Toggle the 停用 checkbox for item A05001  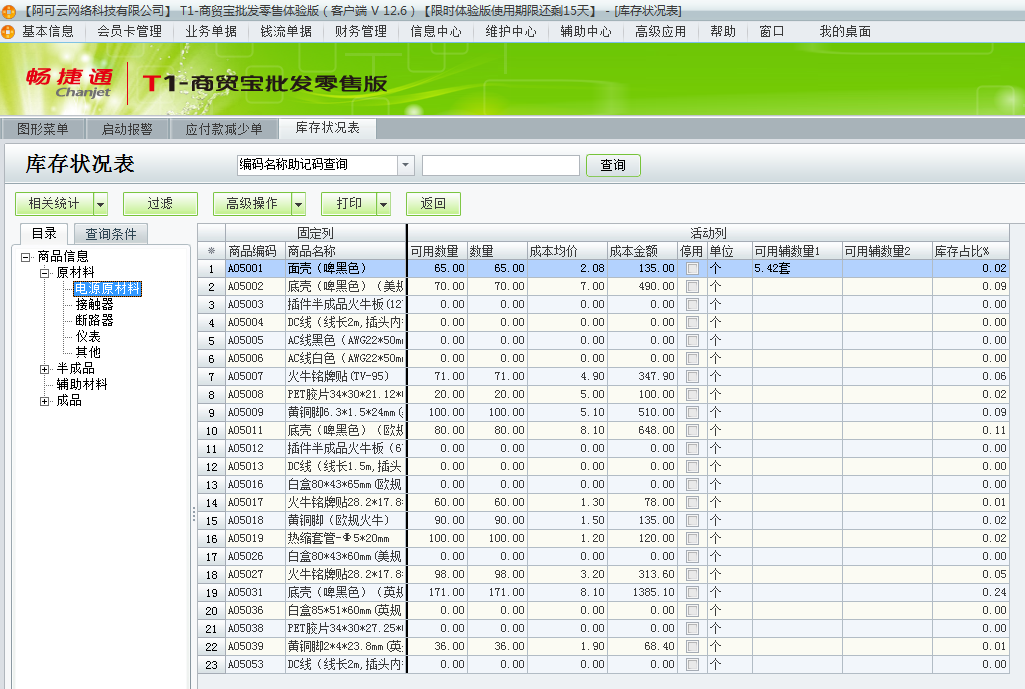coord(690,268)
